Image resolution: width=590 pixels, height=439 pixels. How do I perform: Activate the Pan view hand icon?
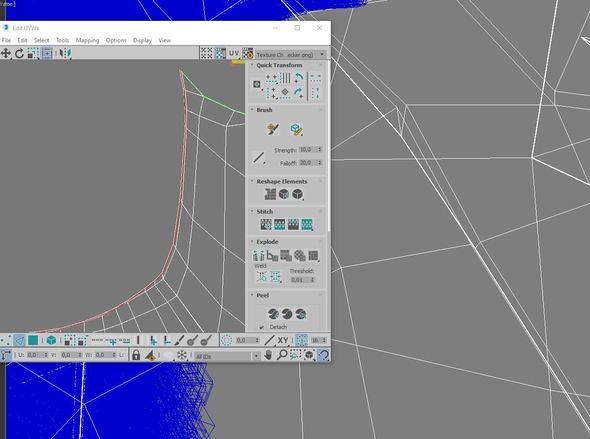click(x=268, y=355)
